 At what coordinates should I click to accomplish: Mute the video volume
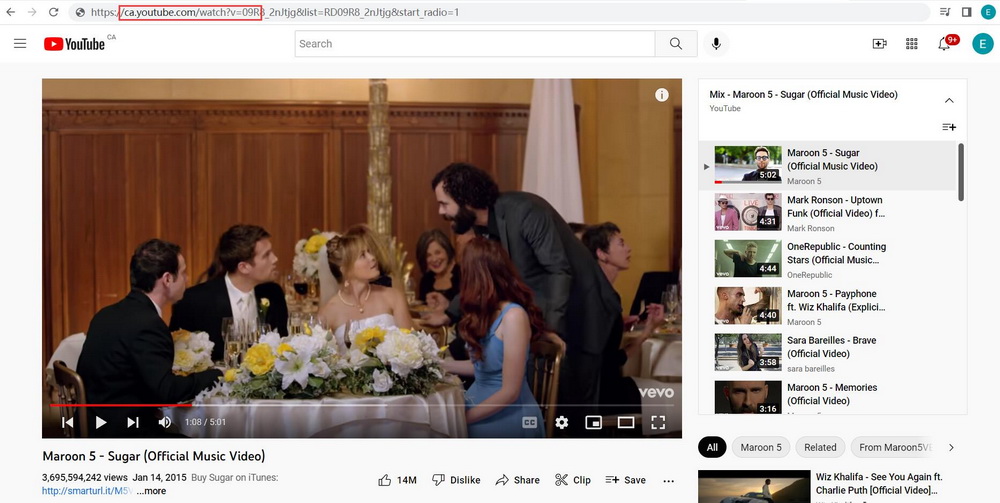(165, 422)
